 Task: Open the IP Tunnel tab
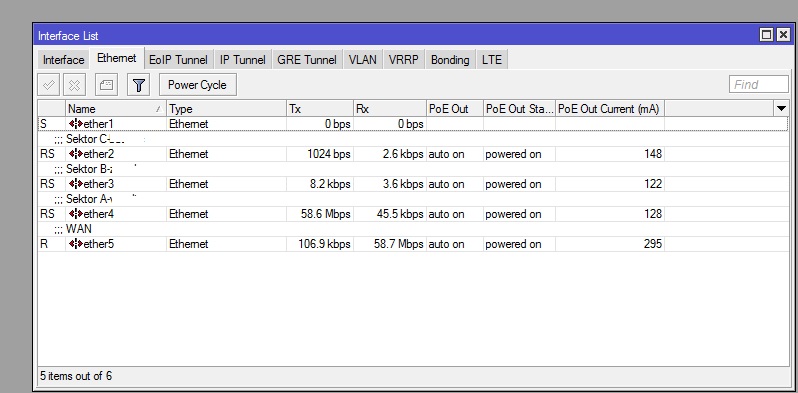click(242, 60)
